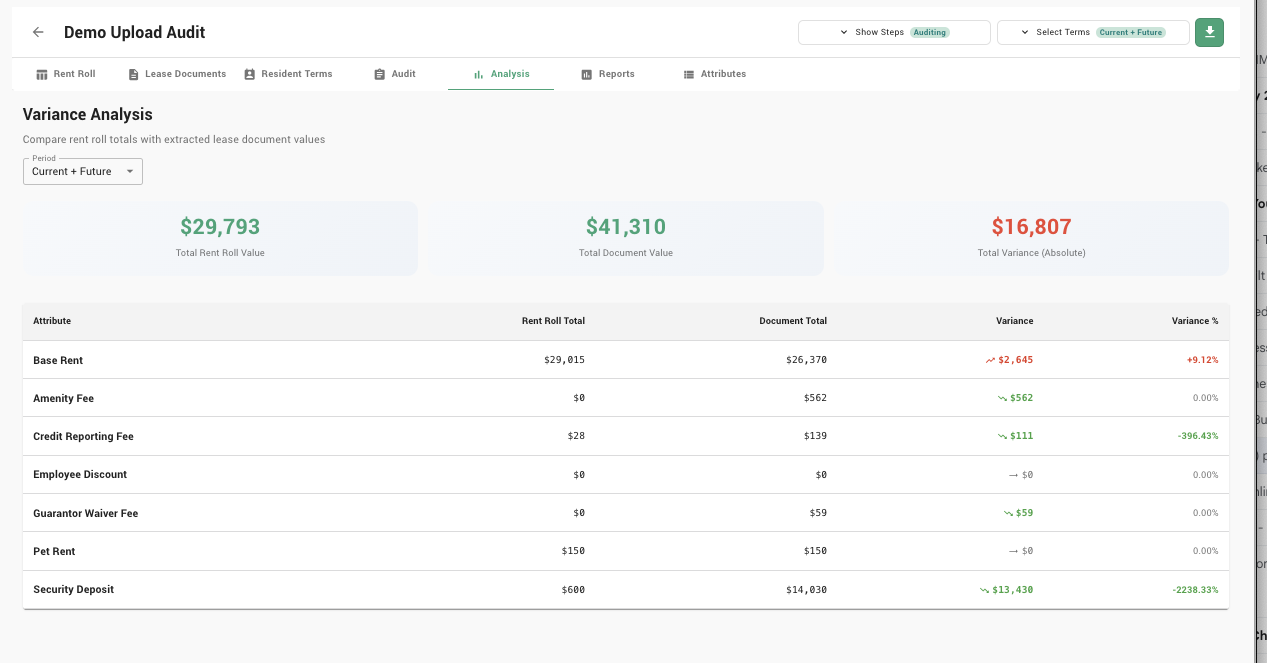1267x663 pixels.
Task: Click the Attribute column header
Action: coord(52,321)
